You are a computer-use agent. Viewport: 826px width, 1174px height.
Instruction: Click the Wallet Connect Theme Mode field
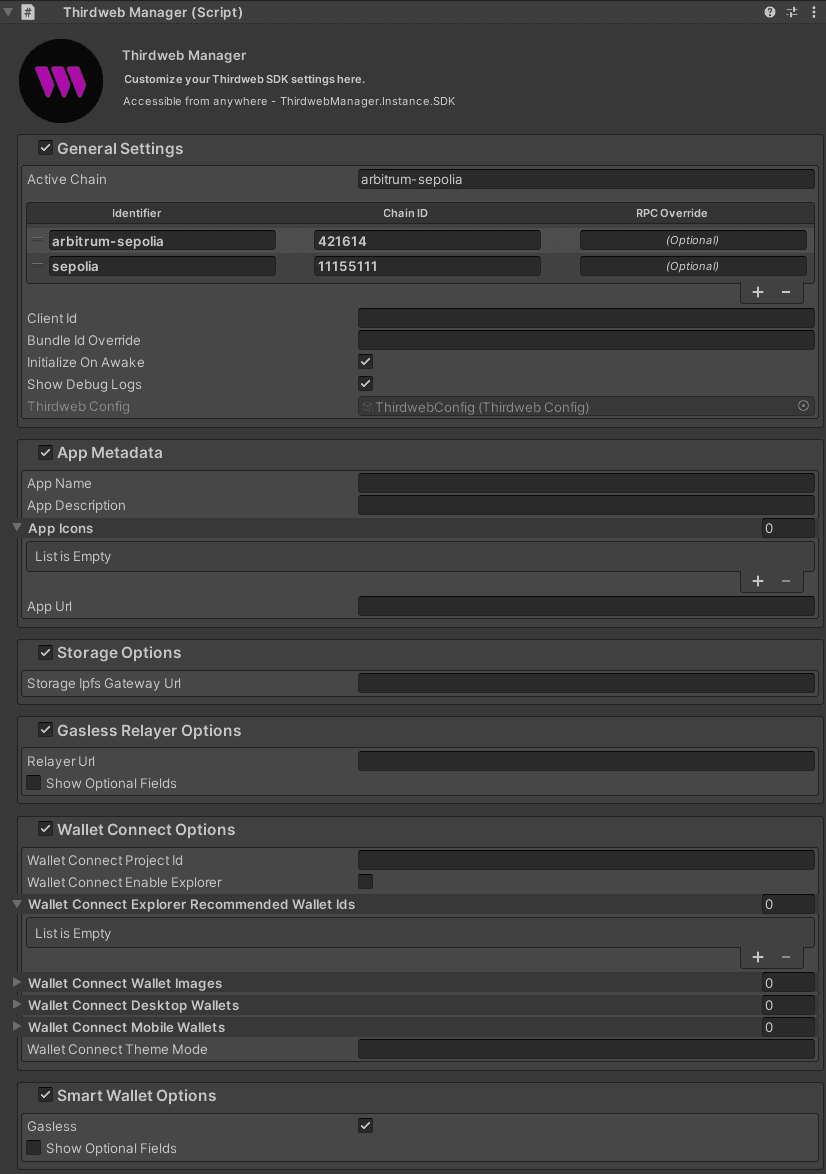(x=586, y=1049)
